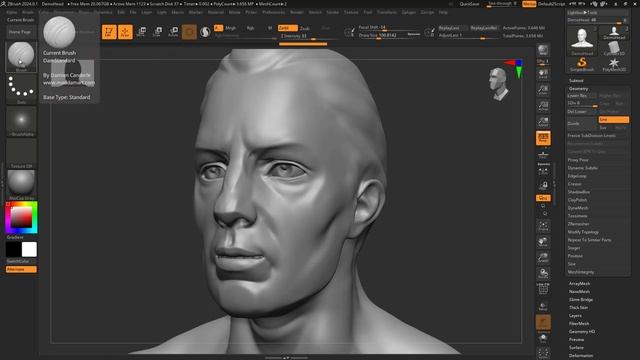Viewport: 640px width, 360px height.
Task: Toggle the lock camera icon
Action: click(543, 186)
